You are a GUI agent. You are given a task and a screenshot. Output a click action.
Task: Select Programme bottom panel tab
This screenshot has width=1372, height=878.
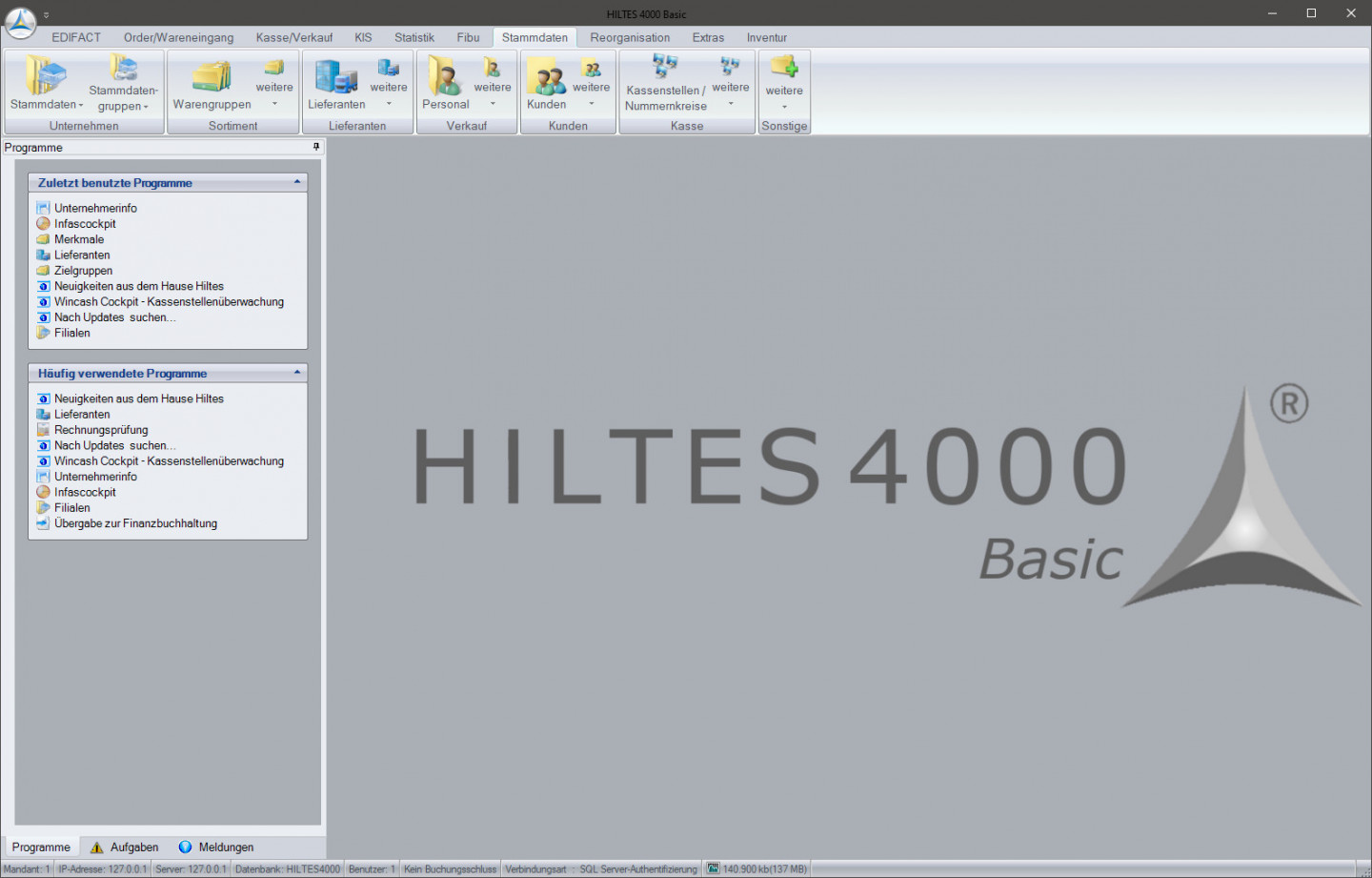click(x=41, y=847)
